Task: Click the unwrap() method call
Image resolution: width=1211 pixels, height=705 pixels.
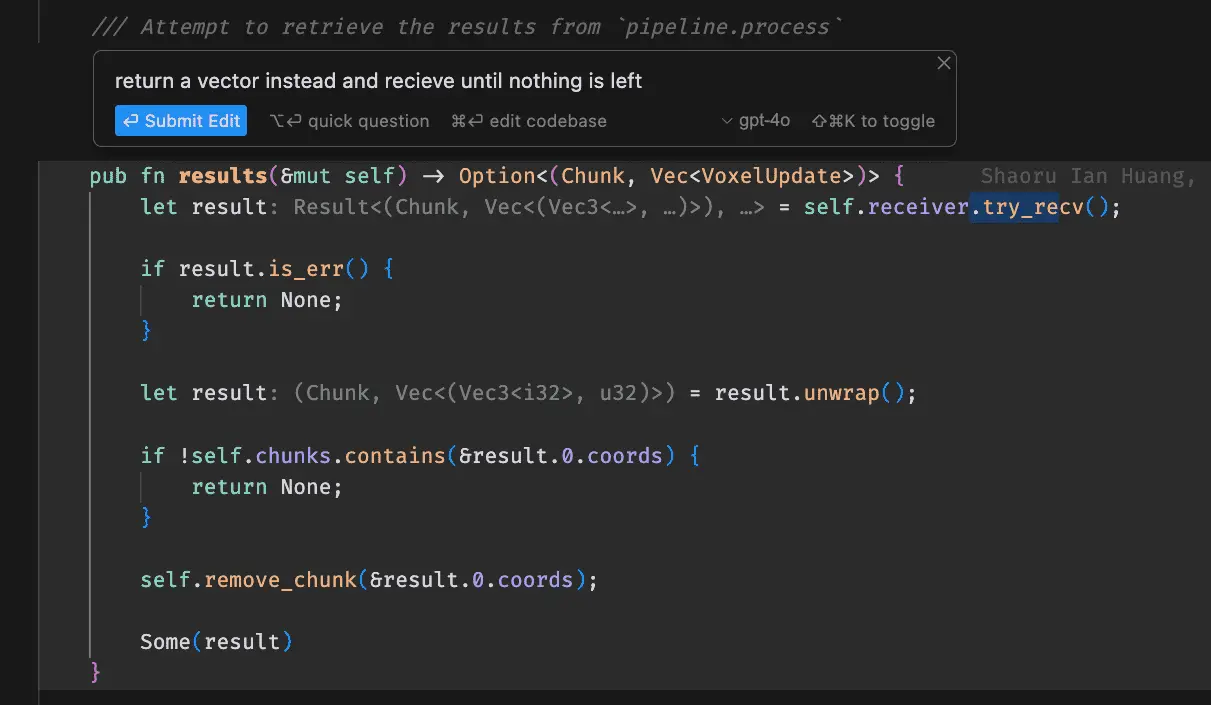Action: tap(854, 393)
